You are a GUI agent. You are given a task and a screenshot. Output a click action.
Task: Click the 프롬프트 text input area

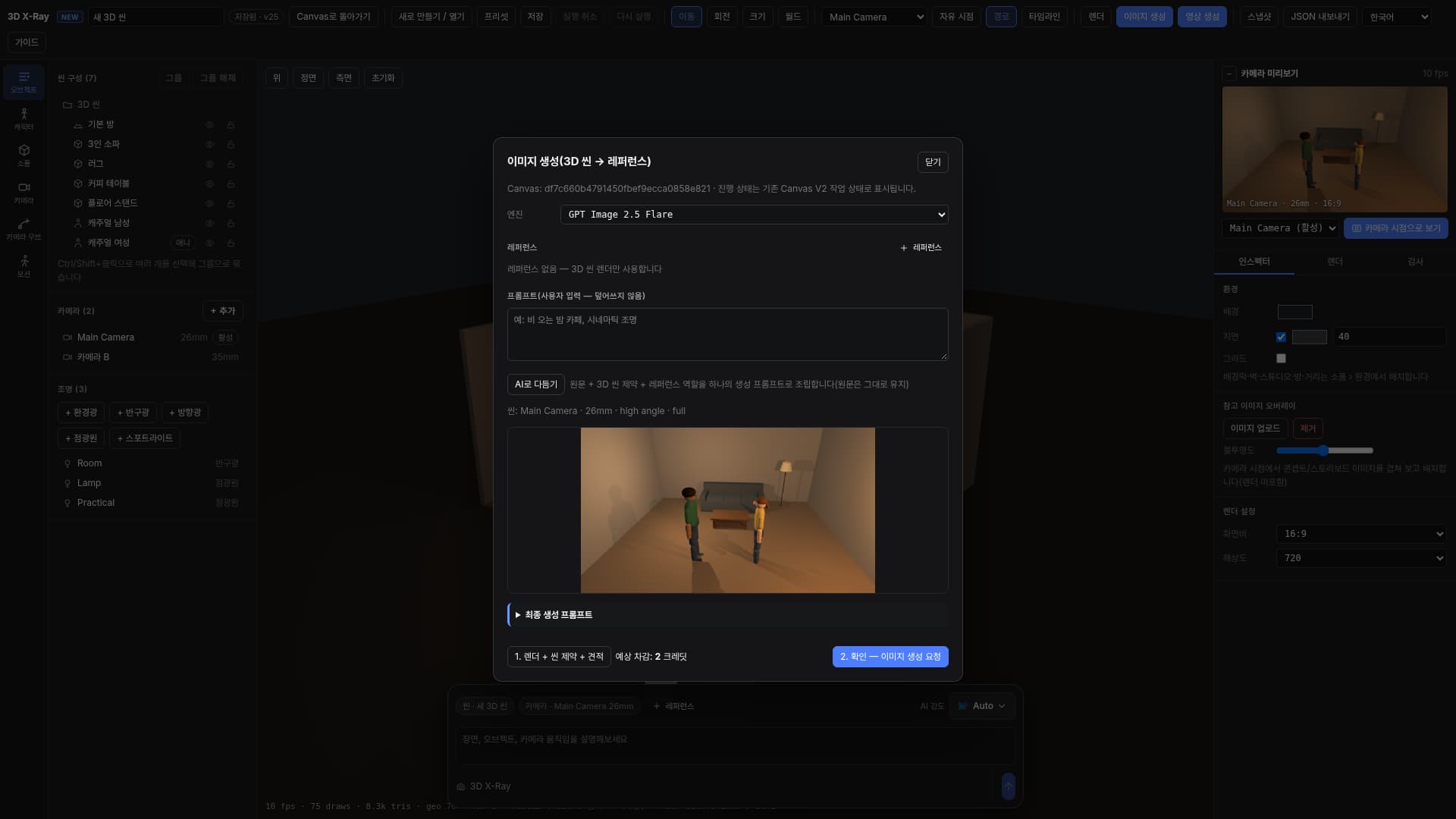727,334
